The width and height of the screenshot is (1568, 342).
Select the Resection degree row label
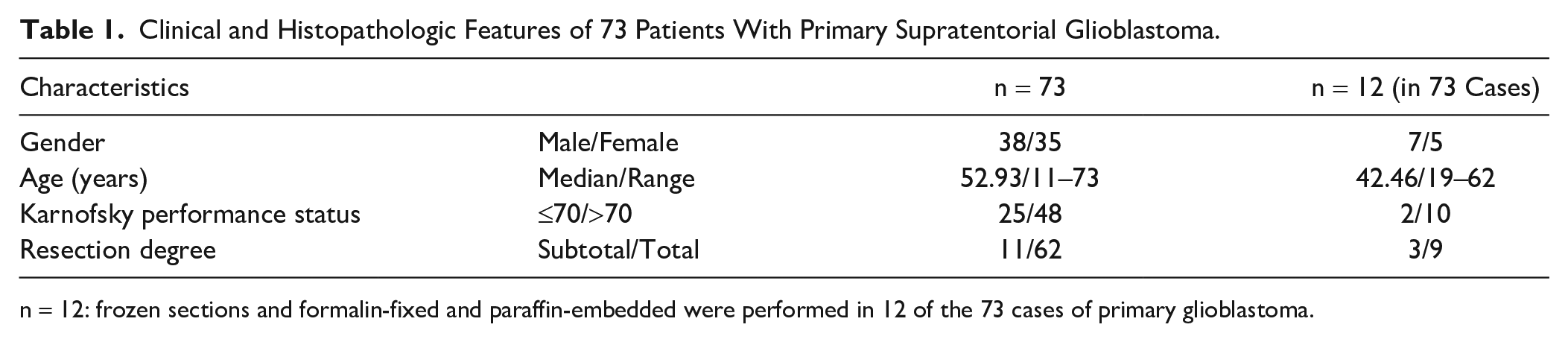(x=118, y=250)
